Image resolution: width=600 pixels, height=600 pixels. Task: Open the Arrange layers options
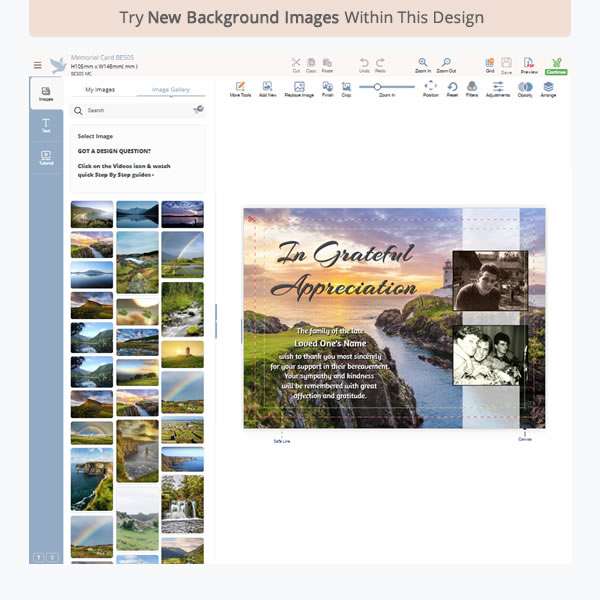pos(549,88)
